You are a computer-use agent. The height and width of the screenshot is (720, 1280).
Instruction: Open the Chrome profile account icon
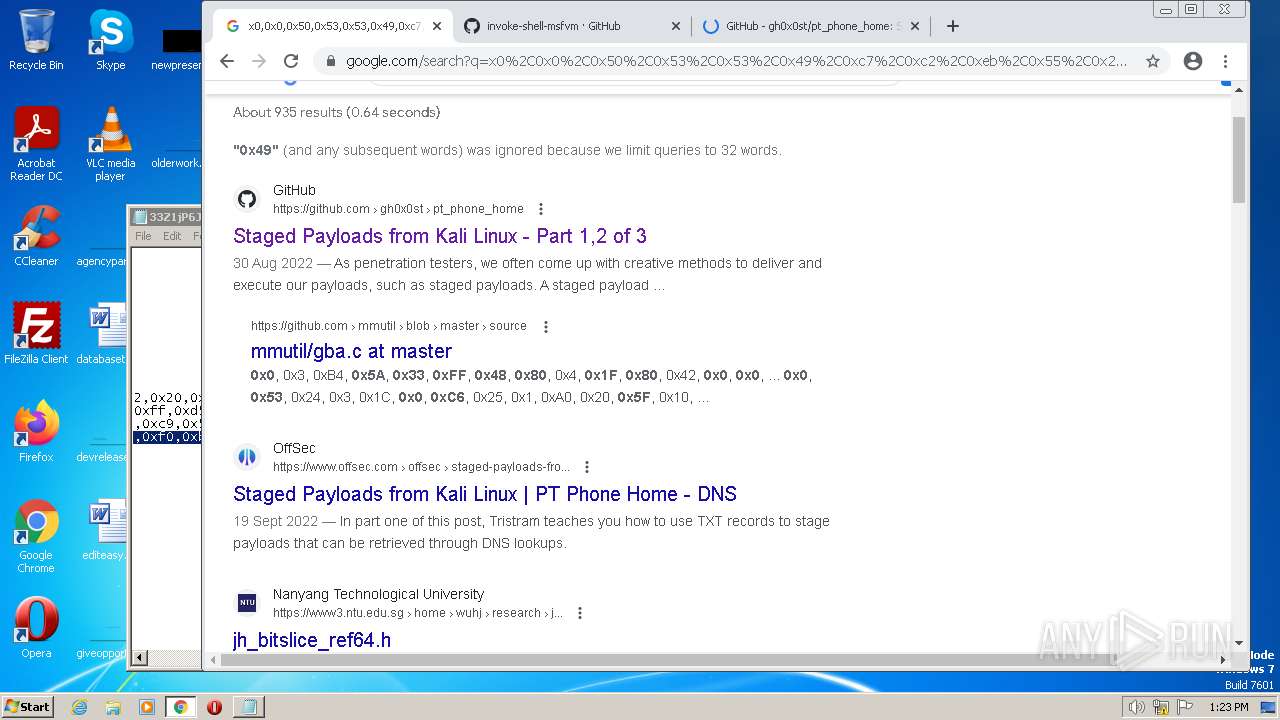click(x=1192, y=61)
